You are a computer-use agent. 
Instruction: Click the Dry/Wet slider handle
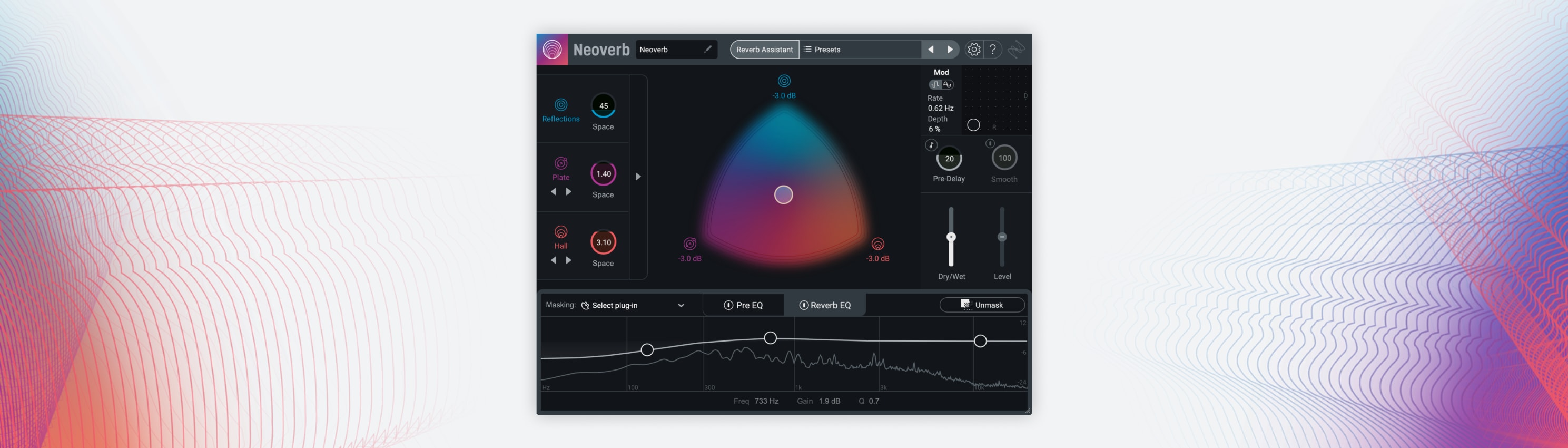tap(951, 237)
